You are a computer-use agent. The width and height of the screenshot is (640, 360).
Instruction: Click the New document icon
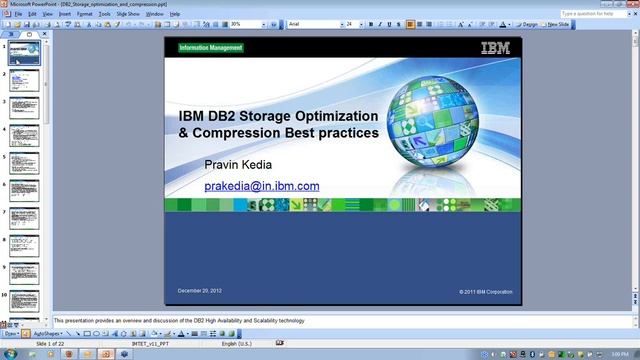pyautogui.click(x=8, y=24)
